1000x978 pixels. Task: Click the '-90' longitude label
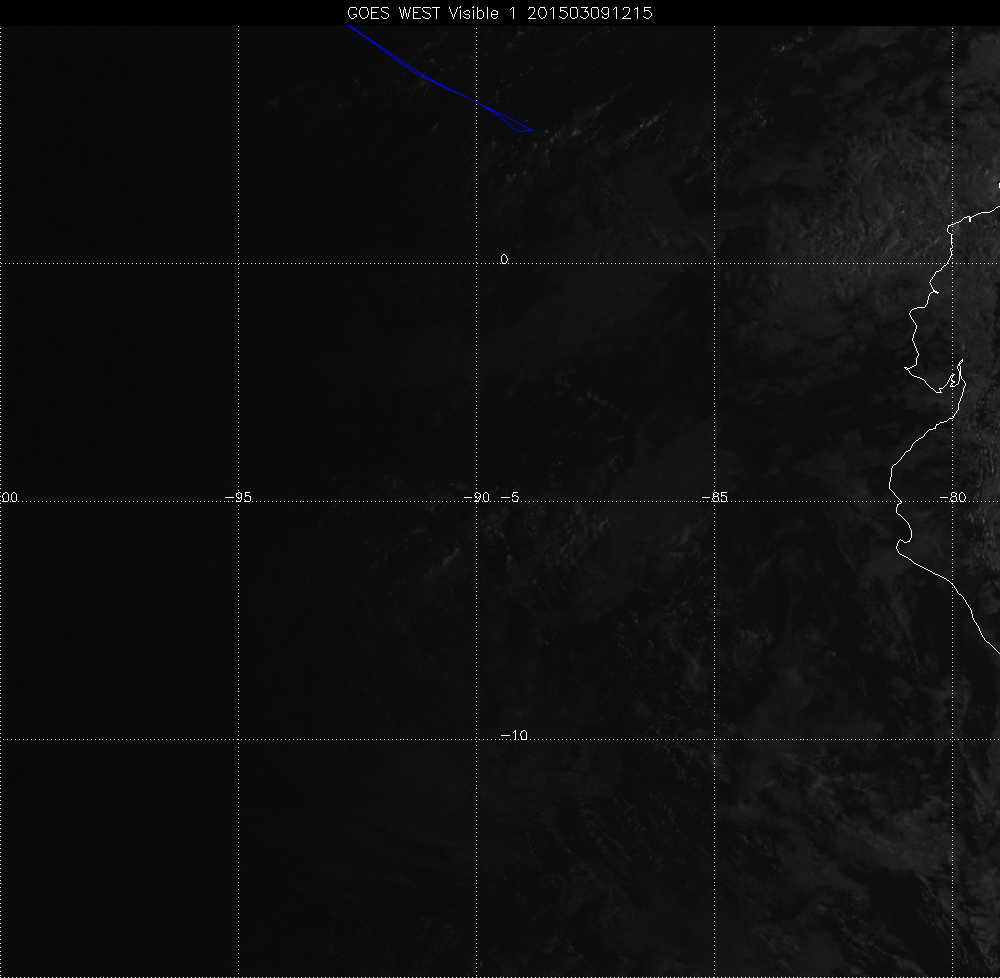pyautogui.click(x=476, y=497)
